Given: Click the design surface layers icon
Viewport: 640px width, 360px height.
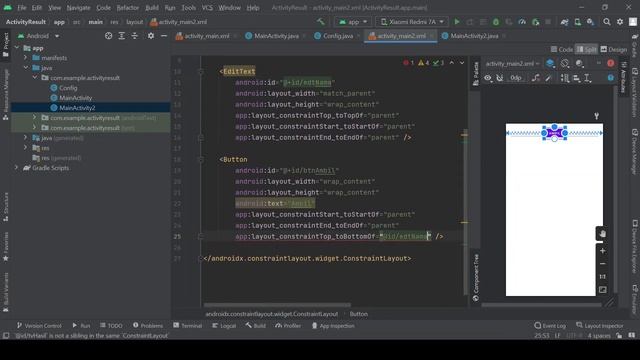Looking at the screenshot, I should [550, 63].
